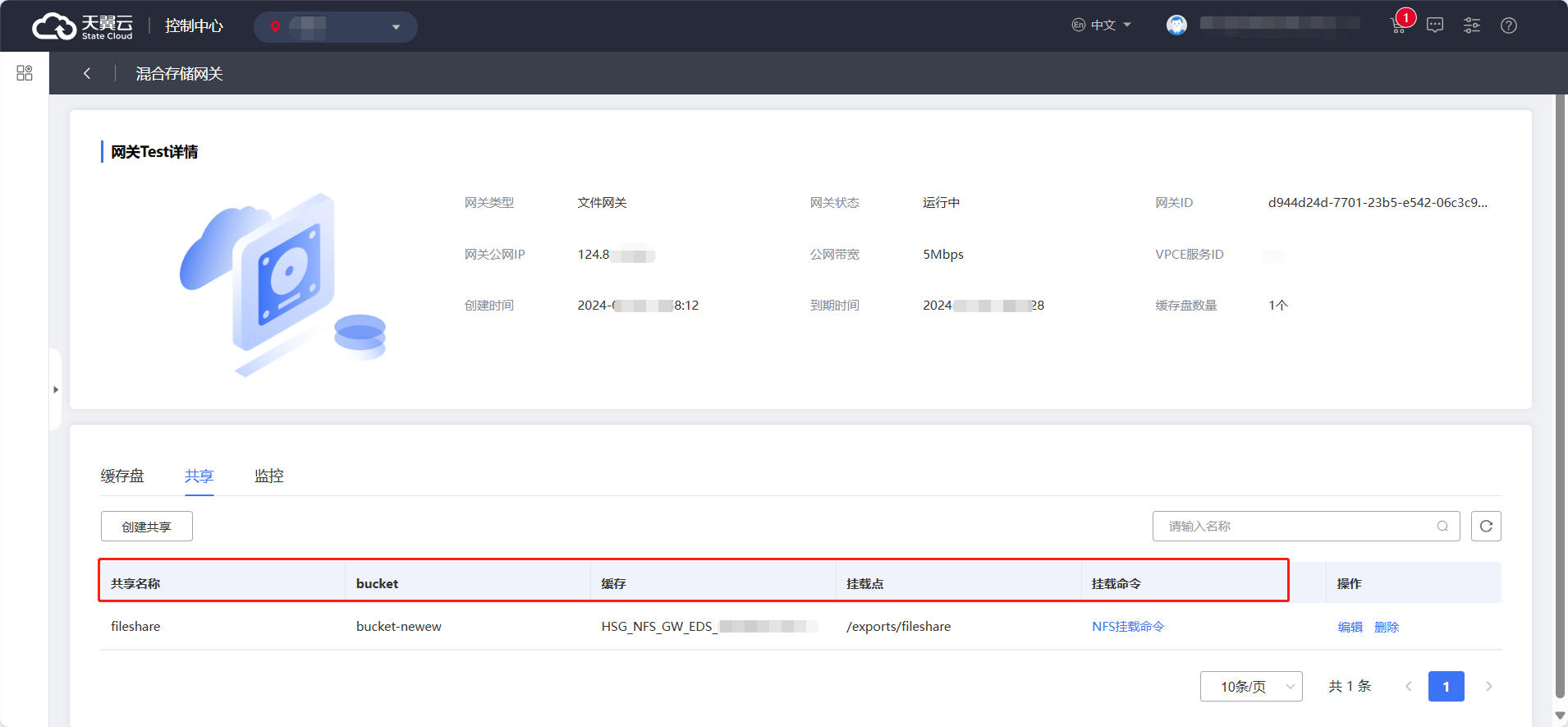Click the /exports/fileshare mount point
This screenshot has height=727, width=1568.
pos(898,627)
